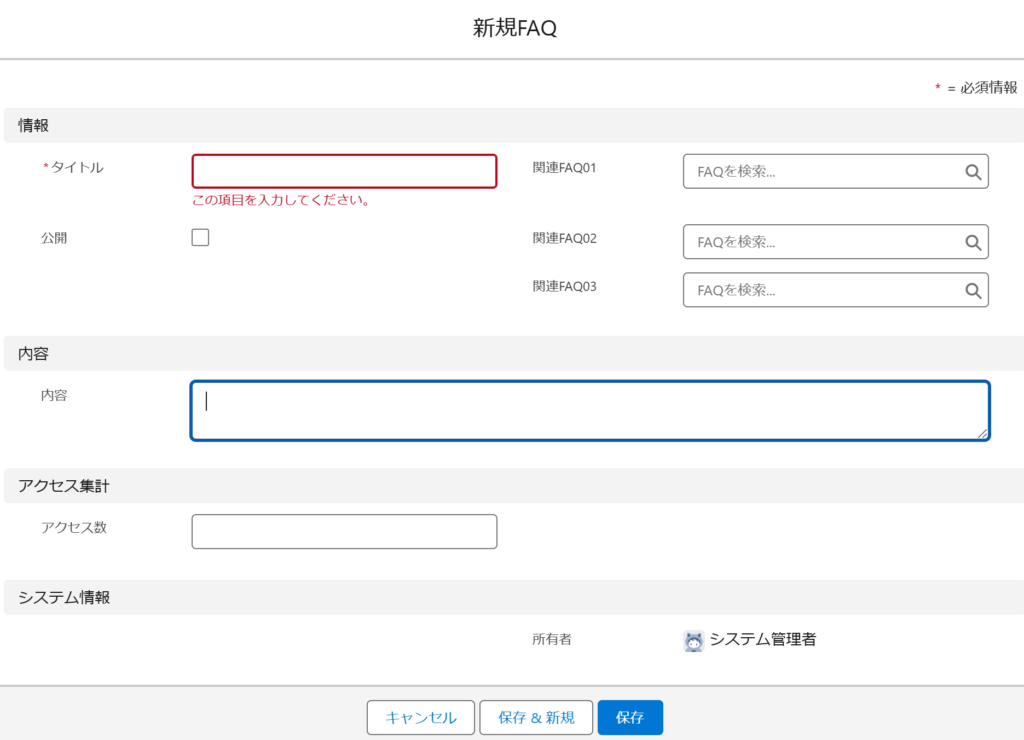Focus the required タイトル text field

click(344, 171)
